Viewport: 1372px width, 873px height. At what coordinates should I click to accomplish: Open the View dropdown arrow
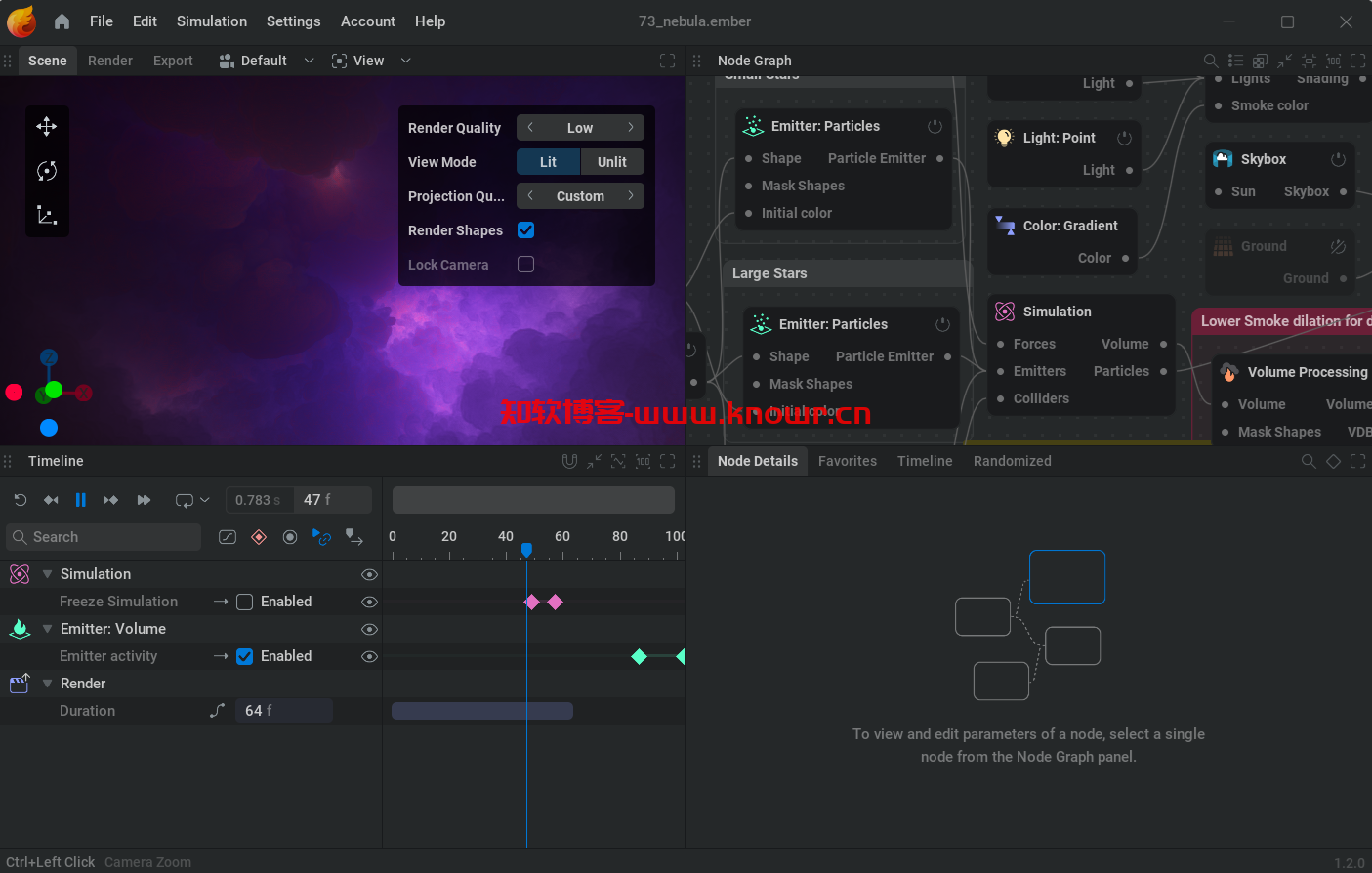coord(406,61)
